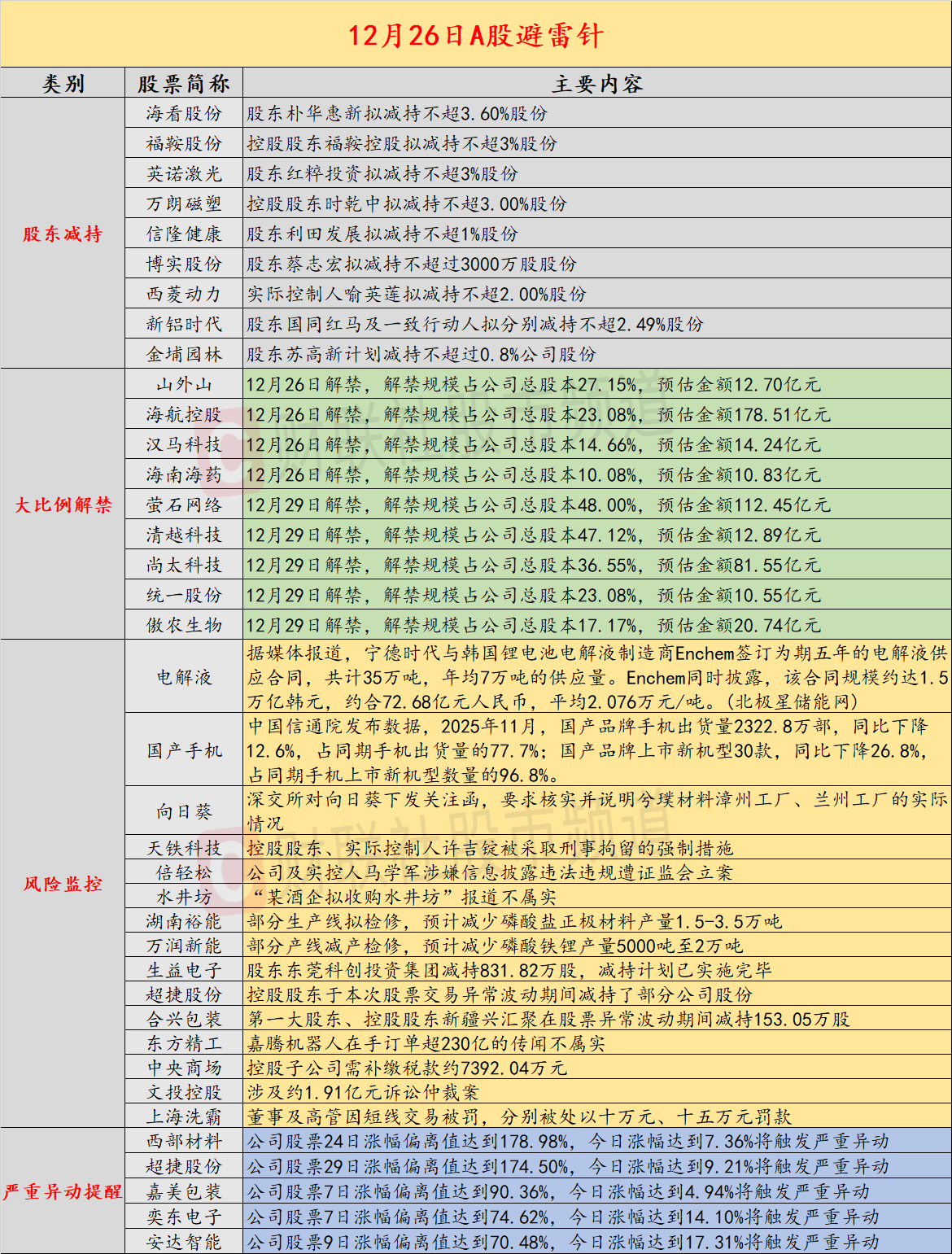Click the 水井坊 stock name

click(x=184, y=897)
